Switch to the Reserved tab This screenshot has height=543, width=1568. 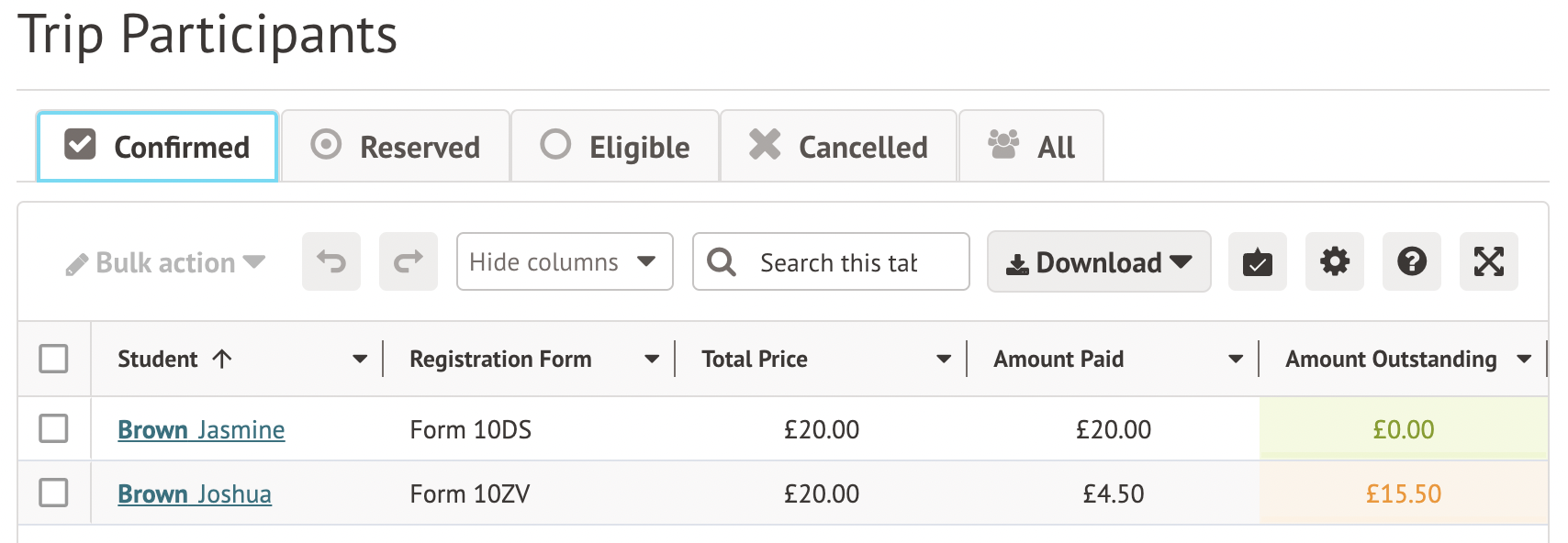(x=396, y=147)
